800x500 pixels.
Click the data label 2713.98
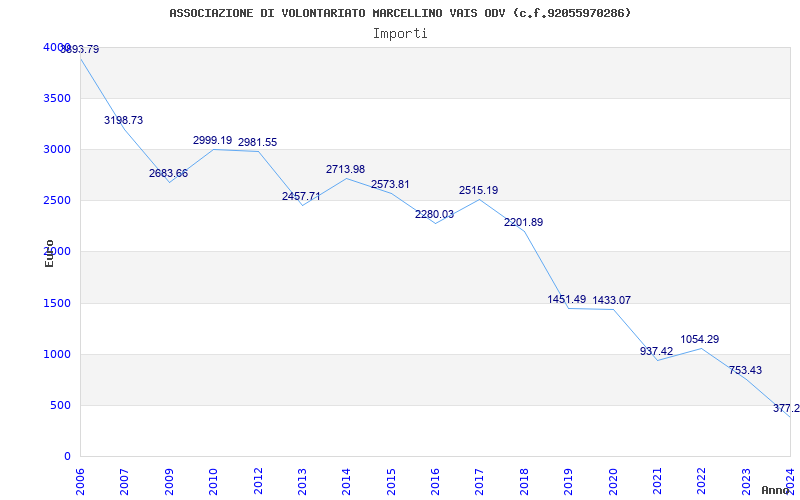(345, 169)
